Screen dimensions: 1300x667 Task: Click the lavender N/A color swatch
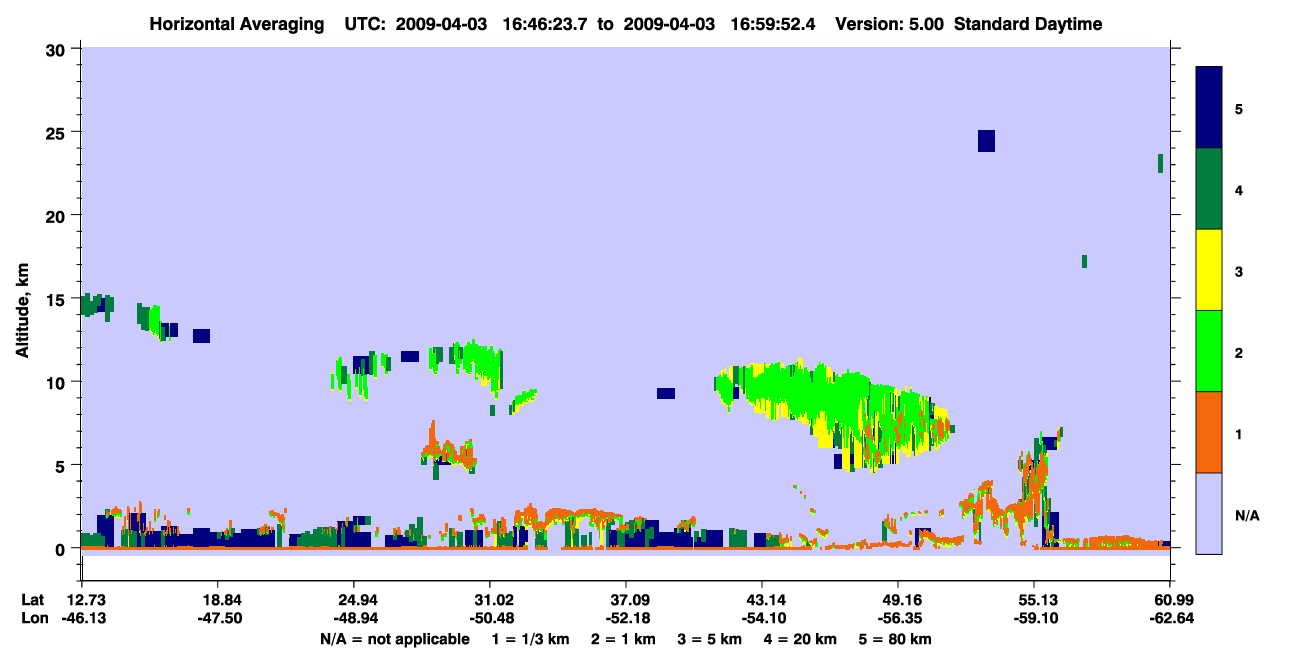[1210, 513]
